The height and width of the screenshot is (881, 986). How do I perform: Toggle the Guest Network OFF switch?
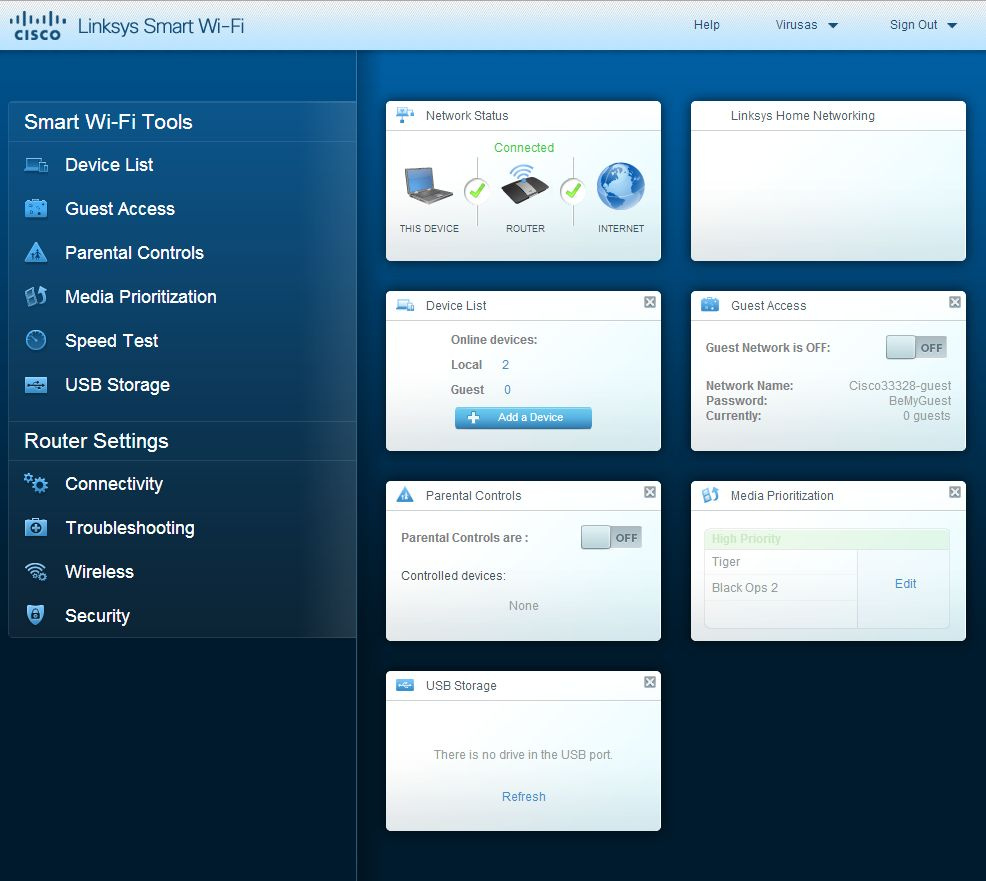[916, 347]
